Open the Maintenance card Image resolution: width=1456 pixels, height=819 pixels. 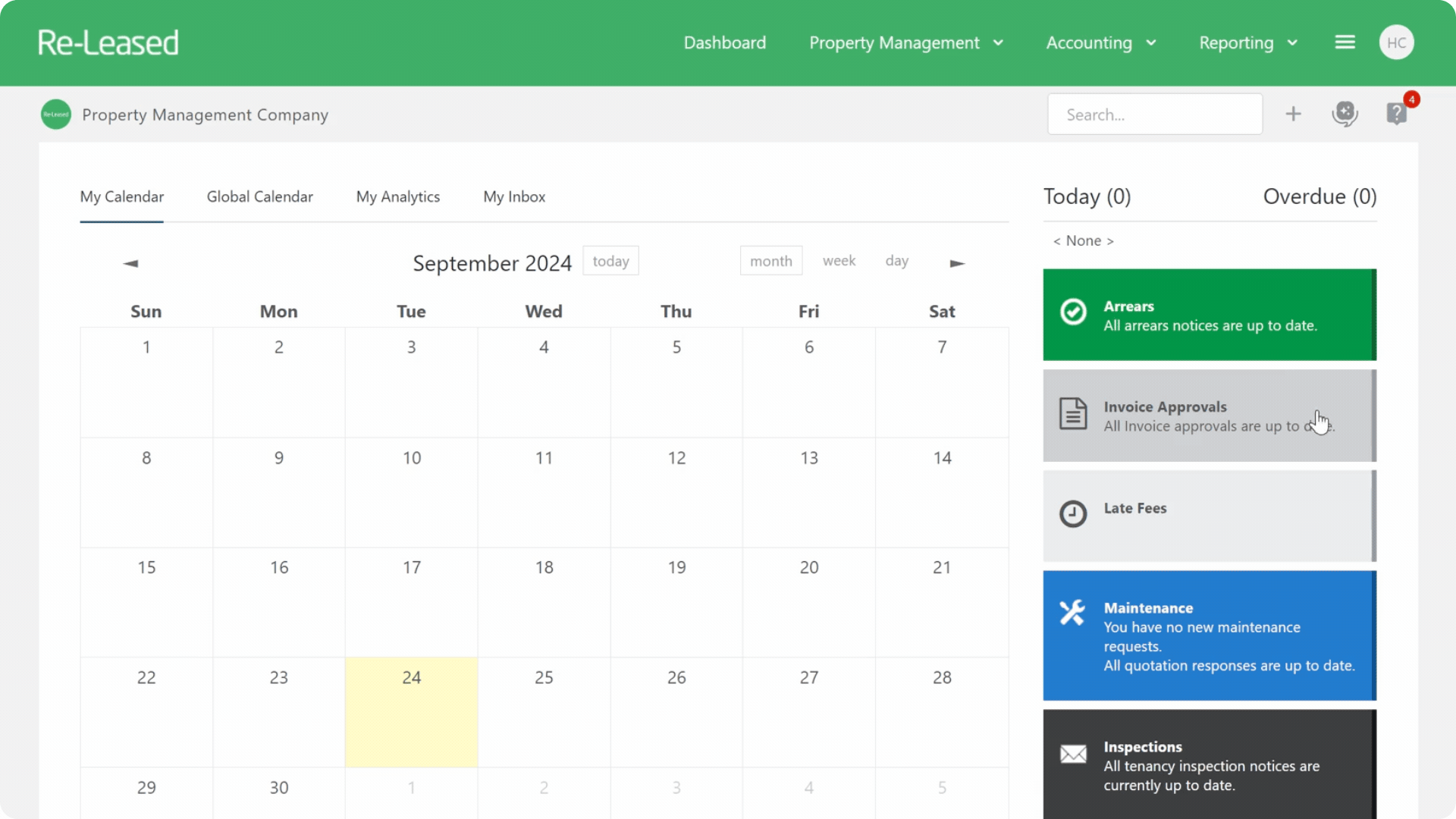tap(1210, 635)
